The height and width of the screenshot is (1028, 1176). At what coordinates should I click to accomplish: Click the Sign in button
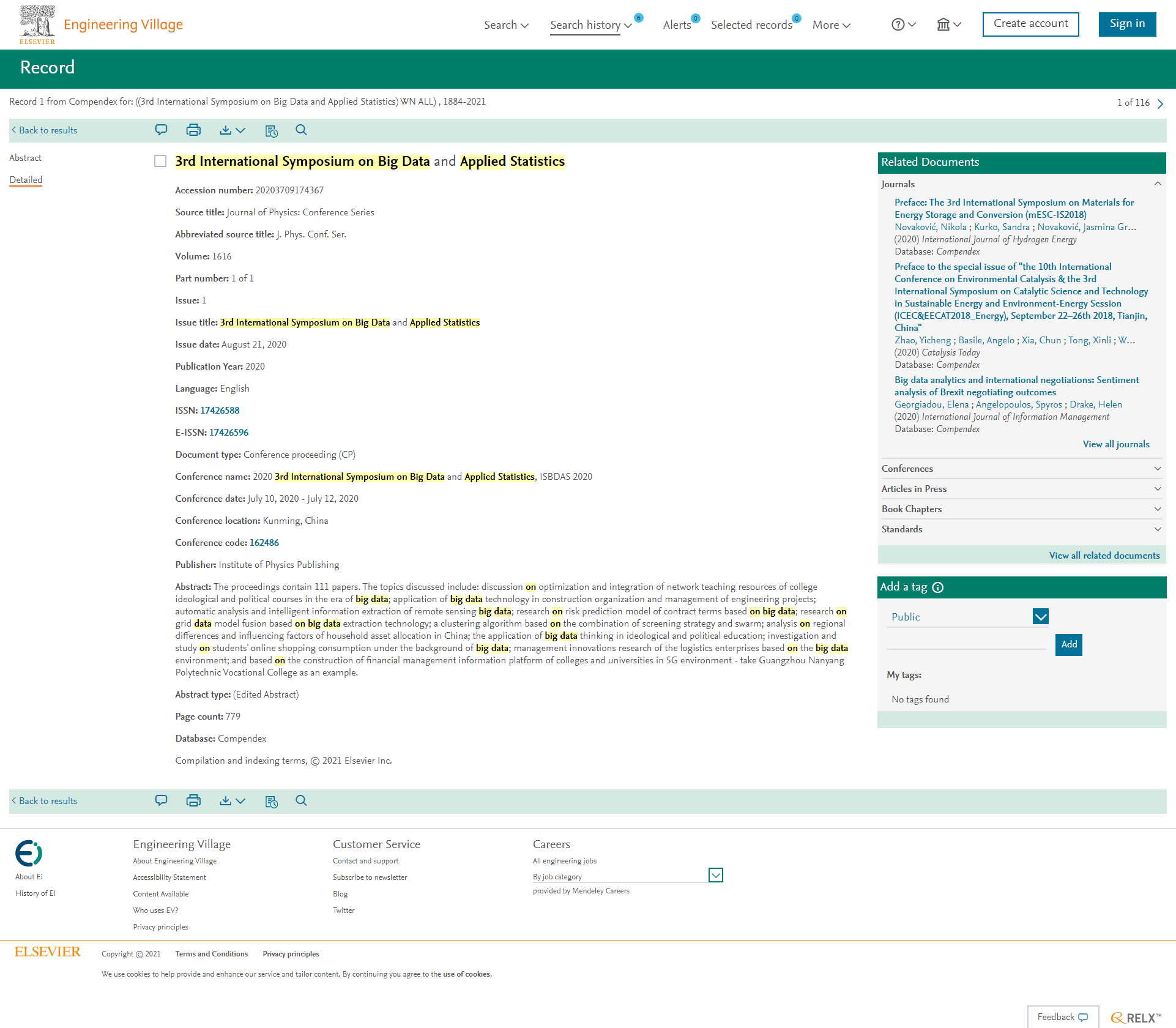(x=1127, y=24)
